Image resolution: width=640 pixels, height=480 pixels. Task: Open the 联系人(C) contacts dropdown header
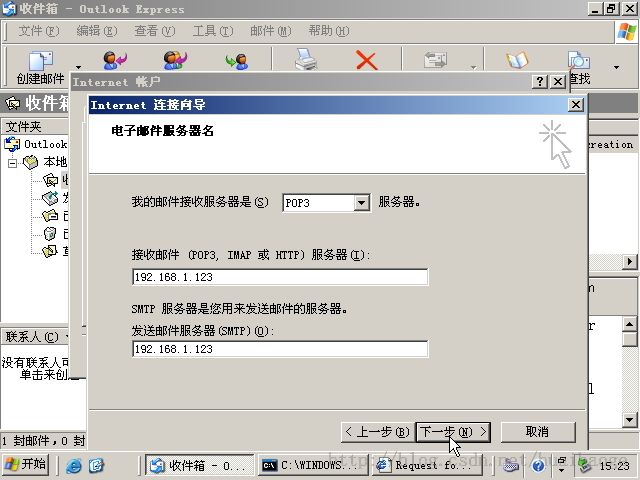click(35, 337)
